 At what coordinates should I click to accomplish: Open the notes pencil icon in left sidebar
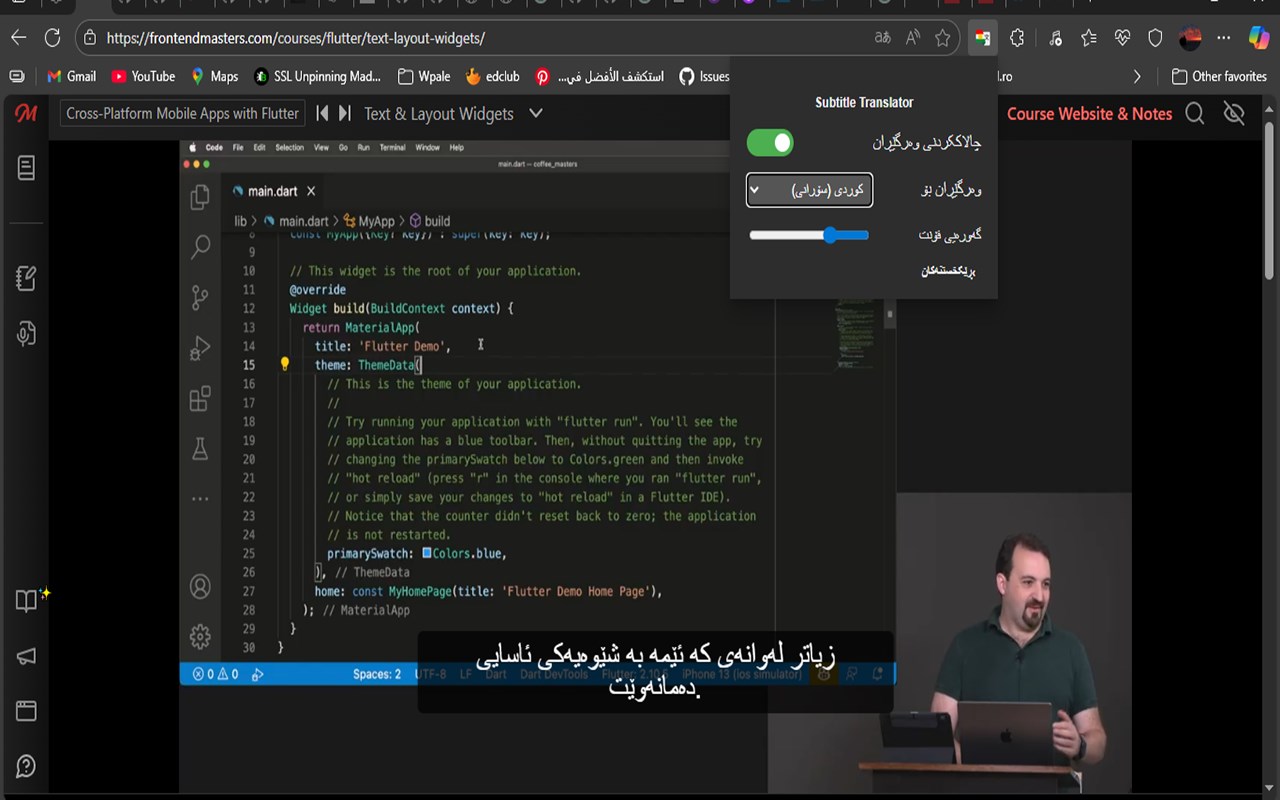pyautogui.click(x=26, y=278)
